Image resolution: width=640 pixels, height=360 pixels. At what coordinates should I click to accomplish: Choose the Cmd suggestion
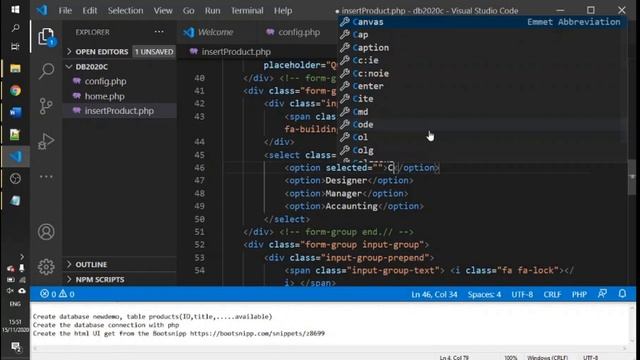pyautogui.click(x=482, y=111)
